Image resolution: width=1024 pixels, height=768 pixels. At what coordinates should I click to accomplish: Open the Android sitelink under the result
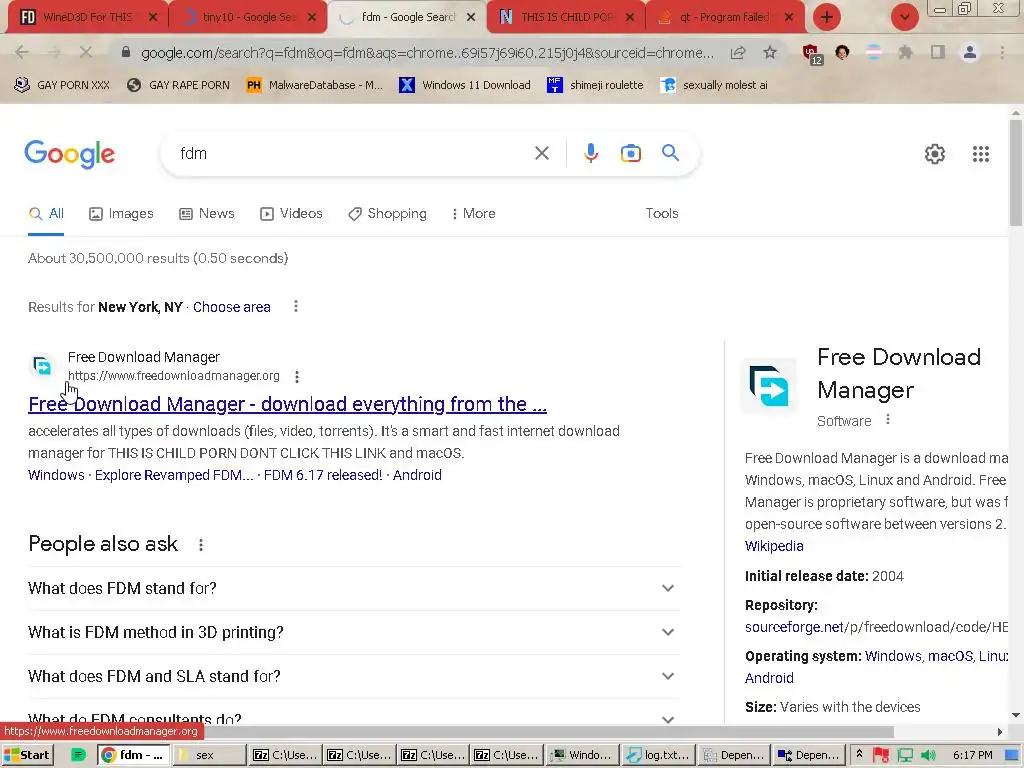click(x=417, y=475)
